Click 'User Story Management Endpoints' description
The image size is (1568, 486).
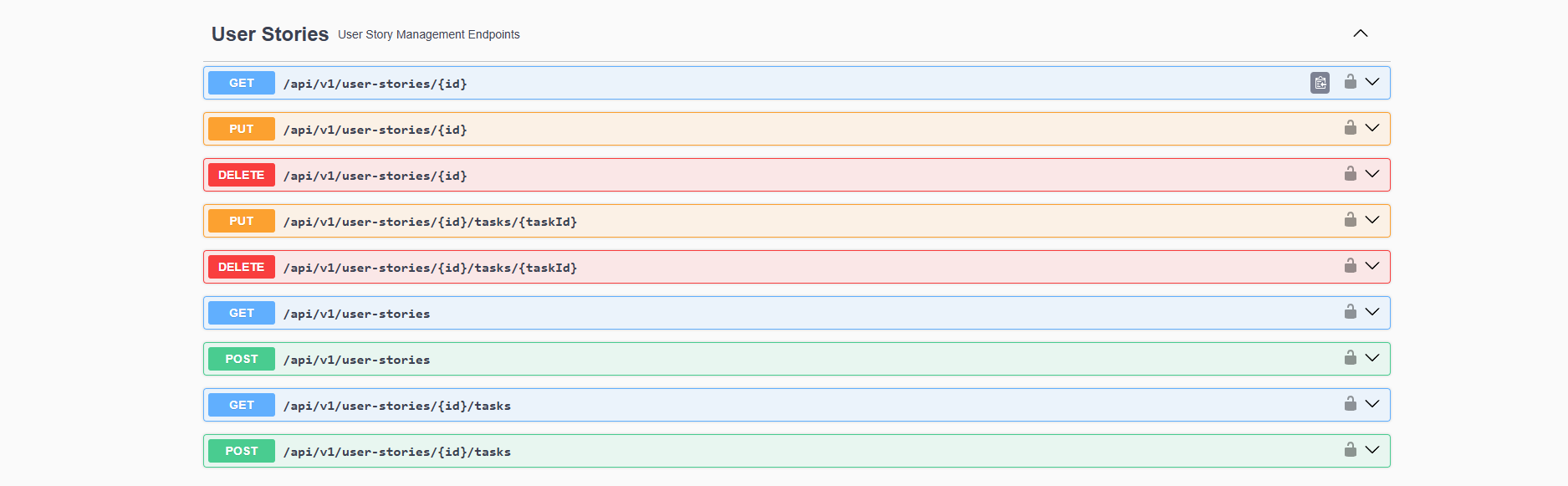[429, 34]
